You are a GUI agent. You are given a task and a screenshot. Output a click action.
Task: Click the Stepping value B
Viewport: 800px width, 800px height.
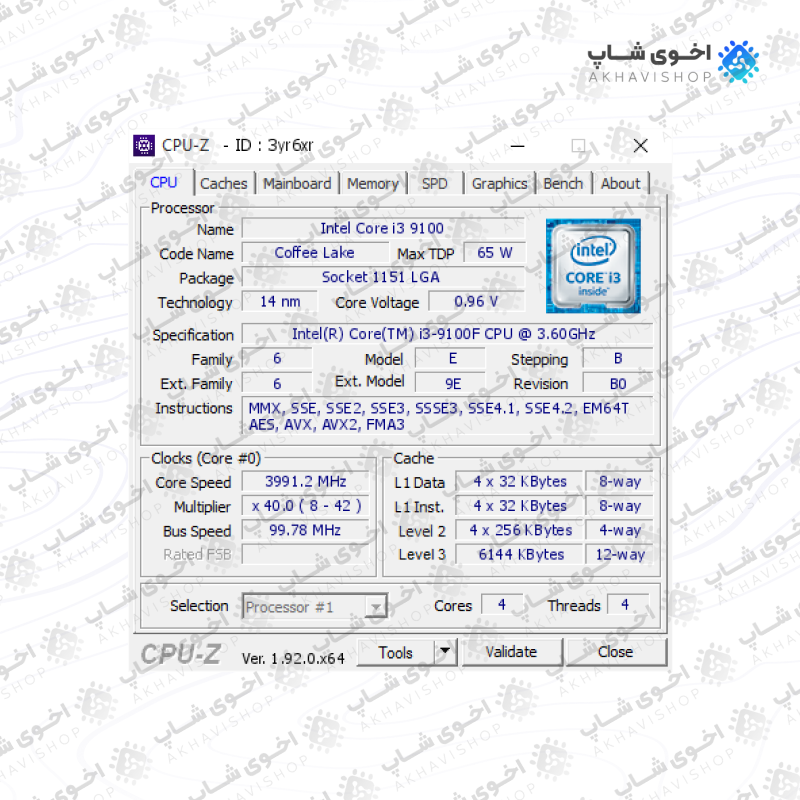click(618, 359)
